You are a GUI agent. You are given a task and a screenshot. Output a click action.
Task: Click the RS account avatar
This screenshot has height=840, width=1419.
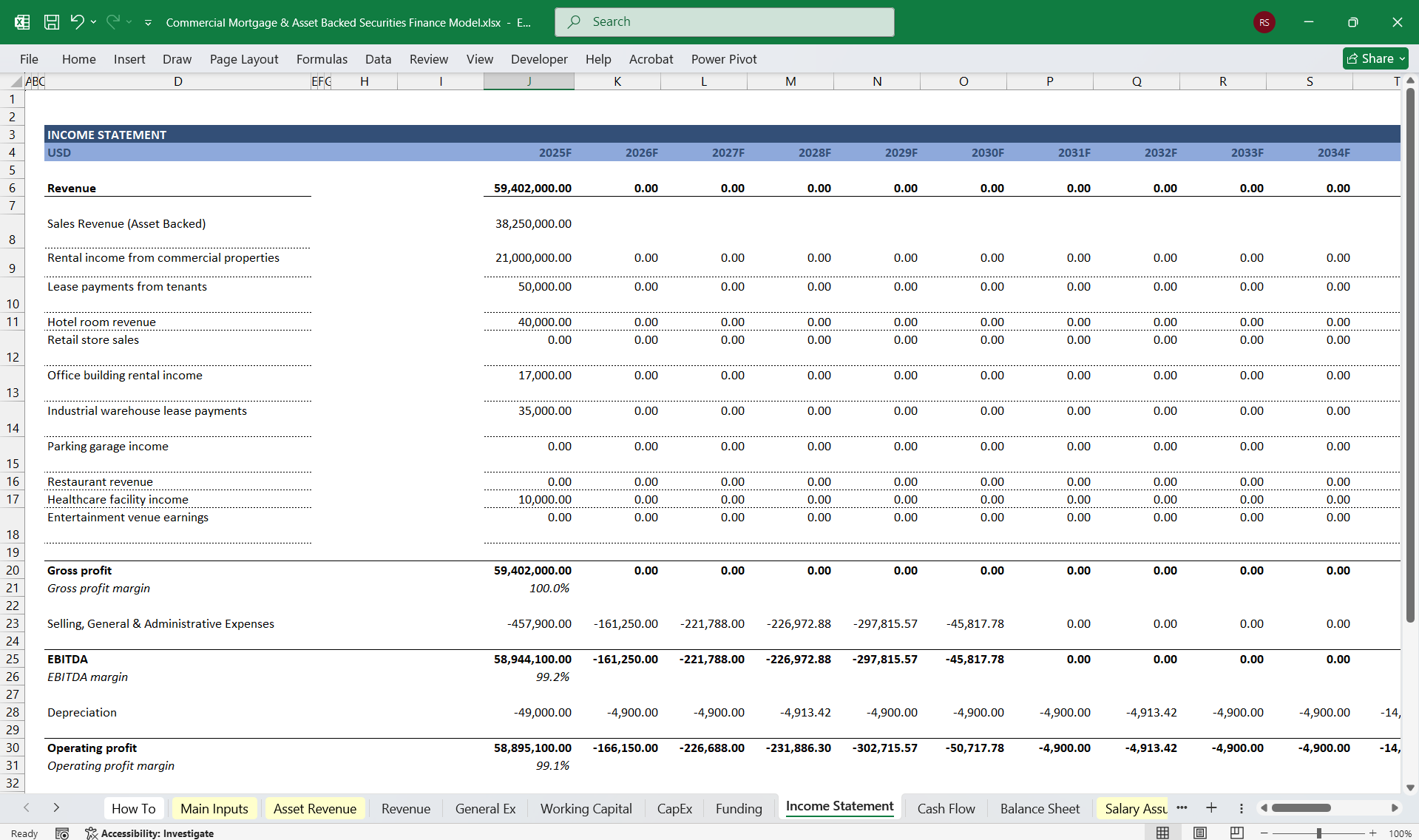click(x=1263, y=22)
